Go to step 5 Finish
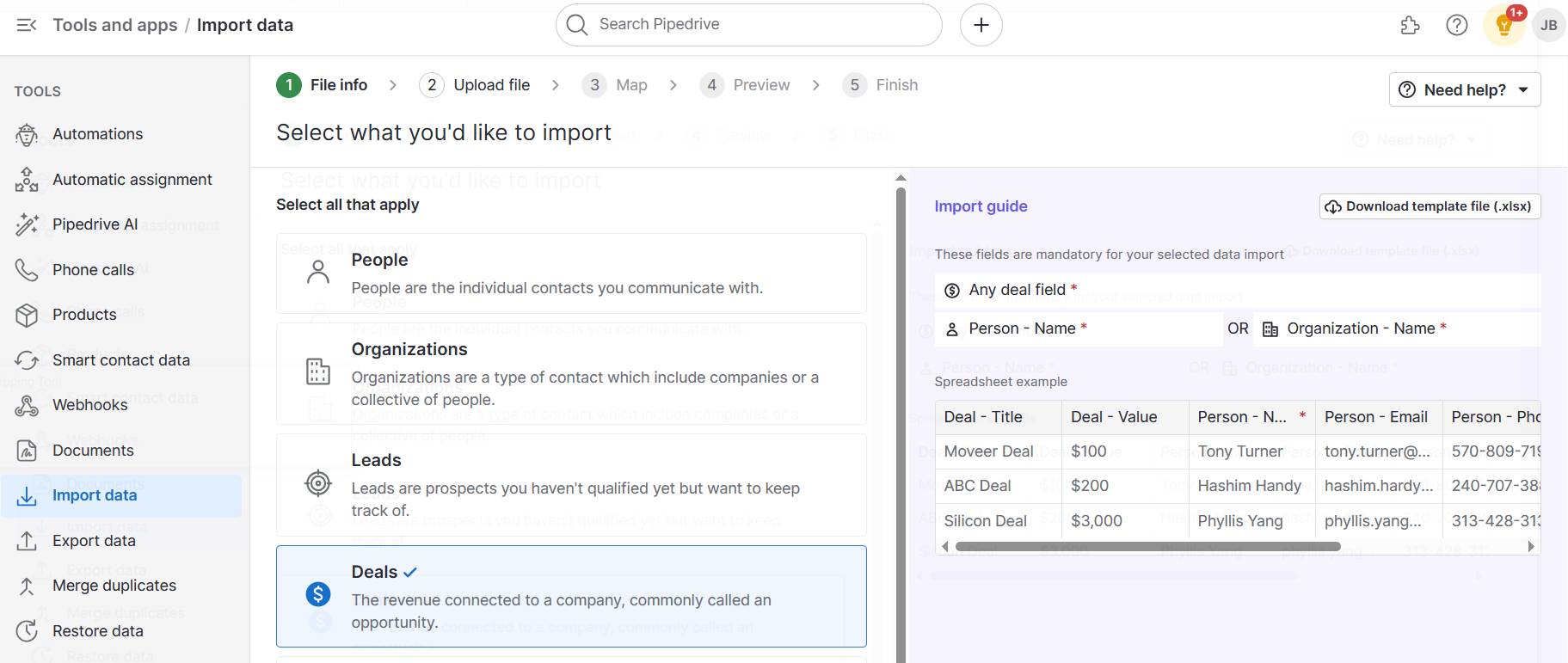The width and height of the screenshot is (1568, 663). pos(881,85)
